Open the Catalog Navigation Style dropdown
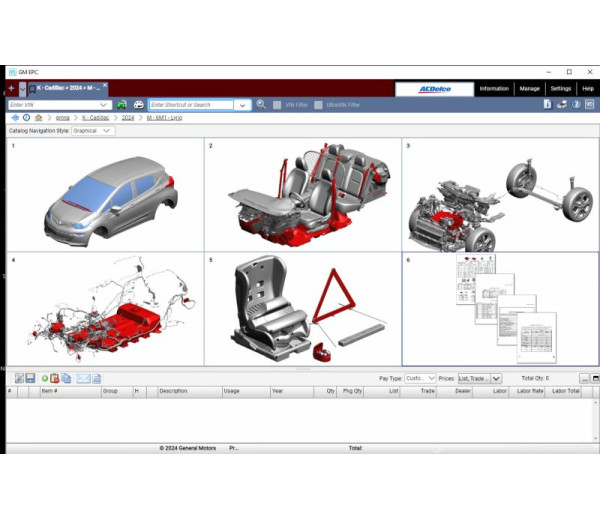 [x=93, y=130]
